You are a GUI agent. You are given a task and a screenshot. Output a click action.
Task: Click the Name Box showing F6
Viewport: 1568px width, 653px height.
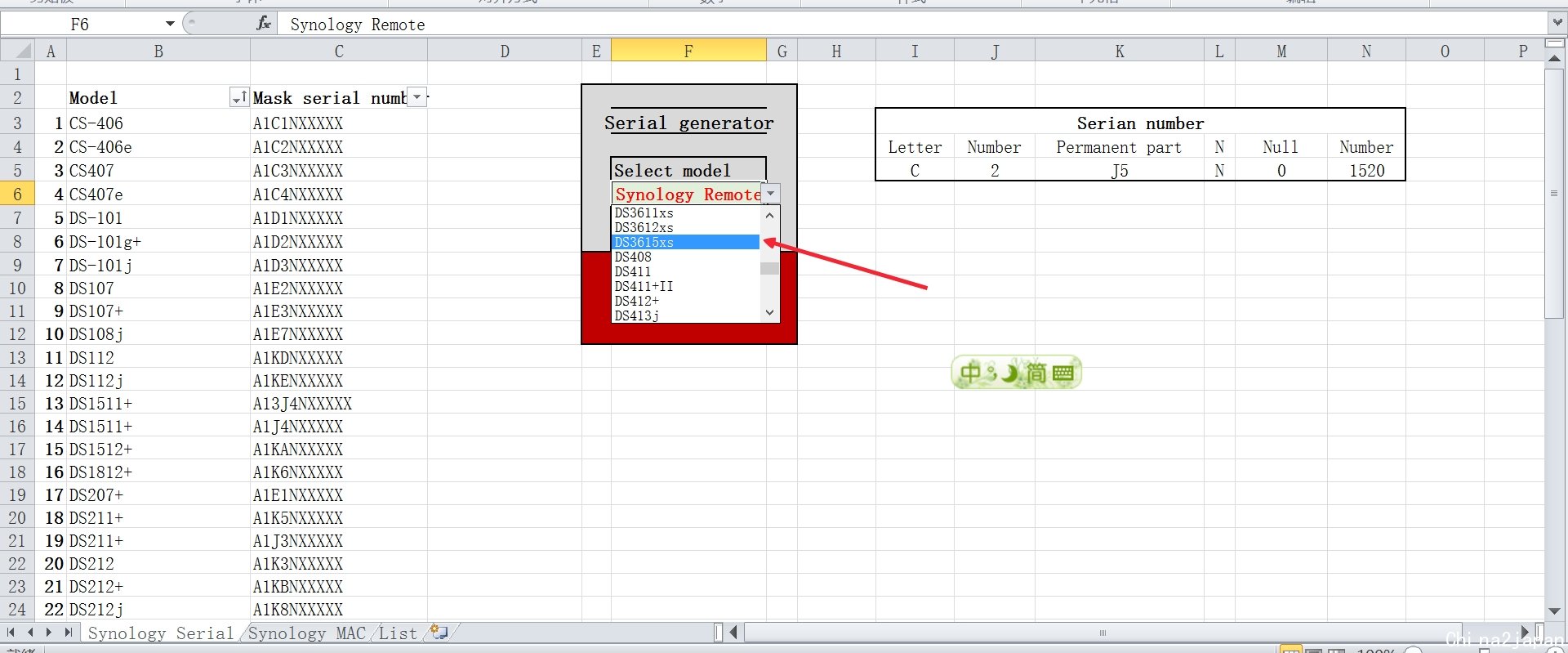[x=80, y=24]
